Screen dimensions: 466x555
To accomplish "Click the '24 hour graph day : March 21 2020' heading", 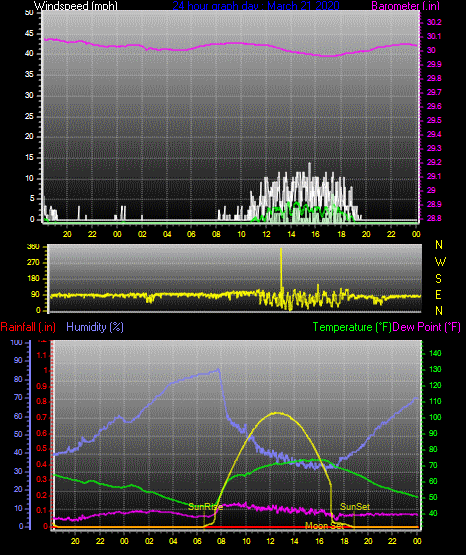I will [256, 6].
